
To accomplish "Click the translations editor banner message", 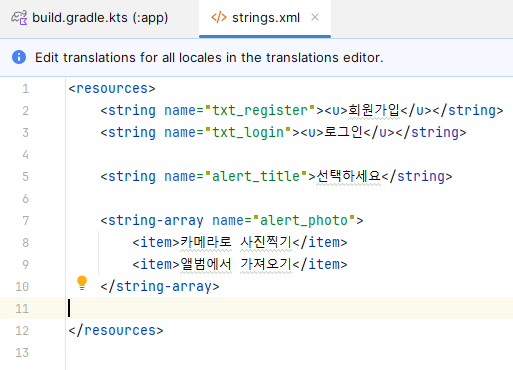I will [209, 58].
